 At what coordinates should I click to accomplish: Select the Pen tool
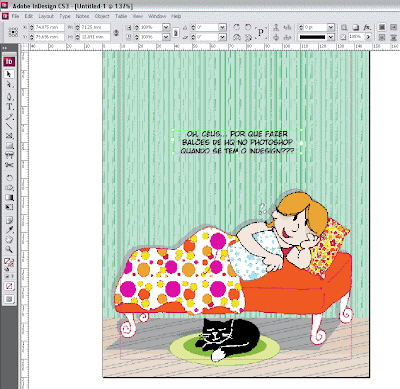point(9,97)
